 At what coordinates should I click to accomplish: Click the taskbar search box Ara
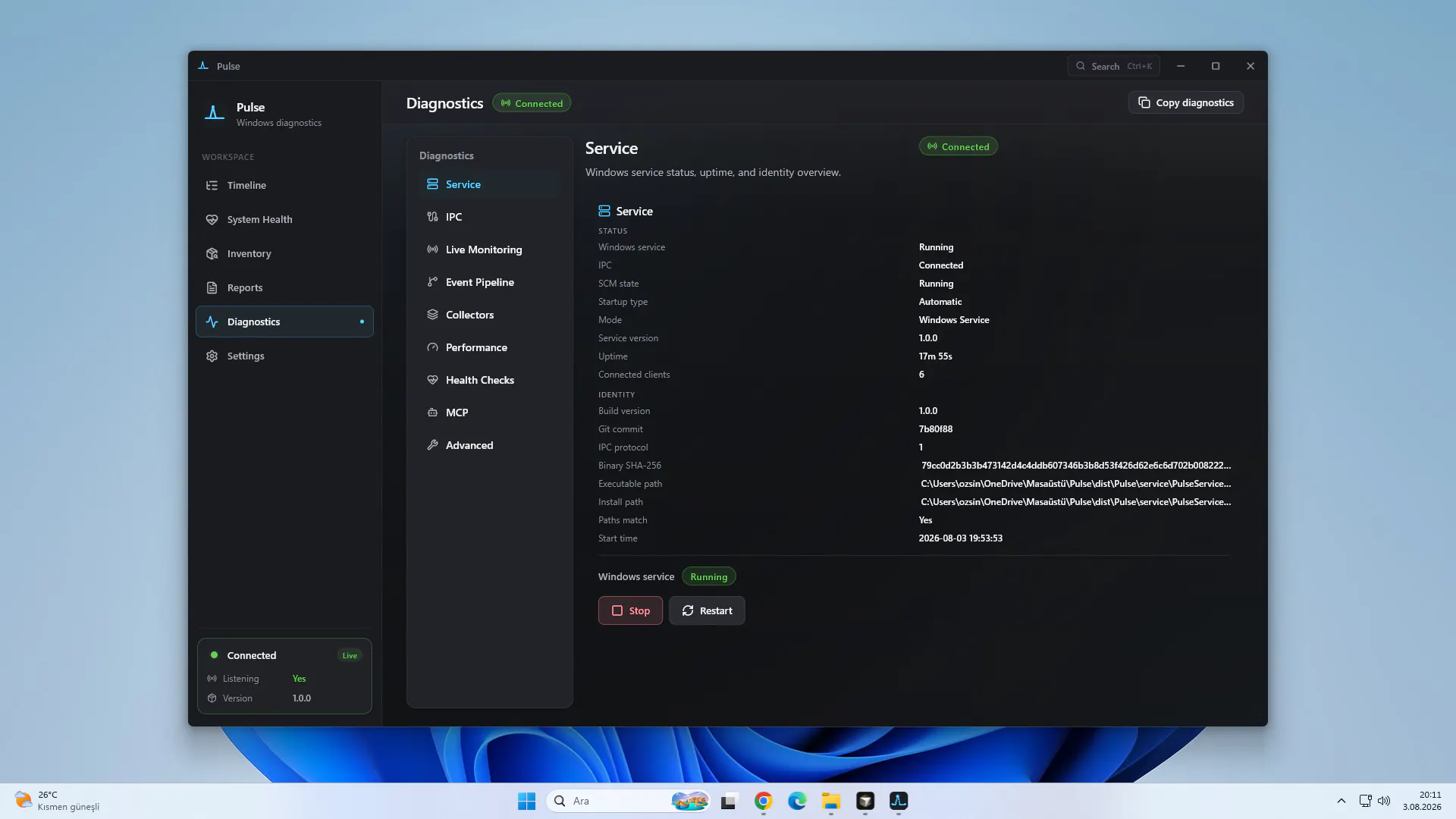pyautogui.click(x=628, y=801)
